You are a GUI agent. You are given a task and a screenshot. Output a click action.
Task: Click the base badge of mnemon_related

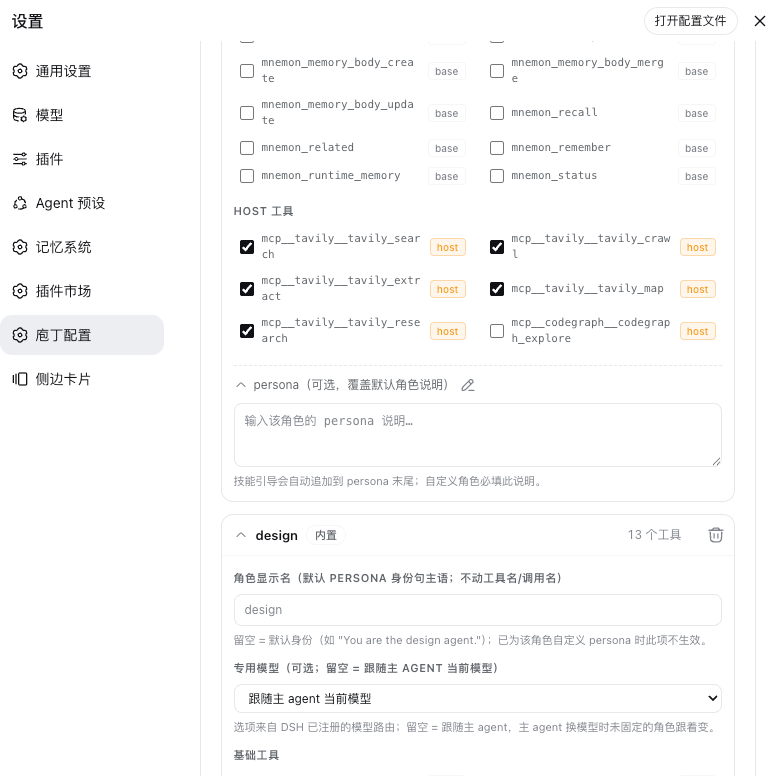pos(446,148)
